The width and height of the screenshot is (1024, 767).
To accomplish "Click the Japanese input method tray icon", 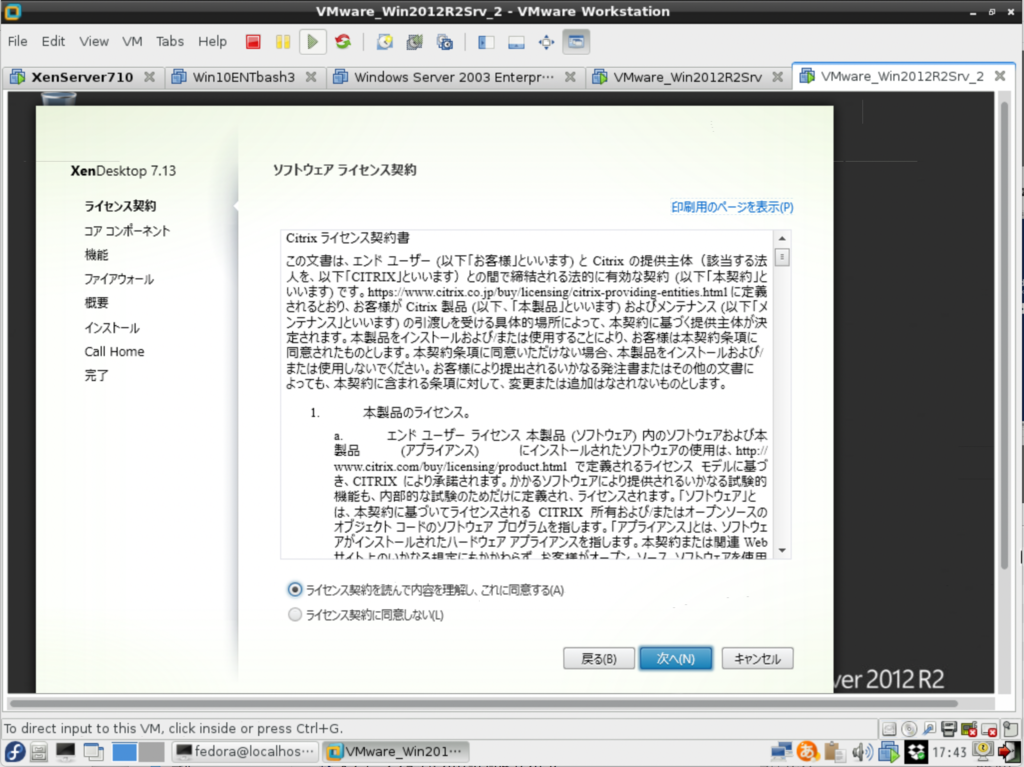I will (x=808, y=752).
